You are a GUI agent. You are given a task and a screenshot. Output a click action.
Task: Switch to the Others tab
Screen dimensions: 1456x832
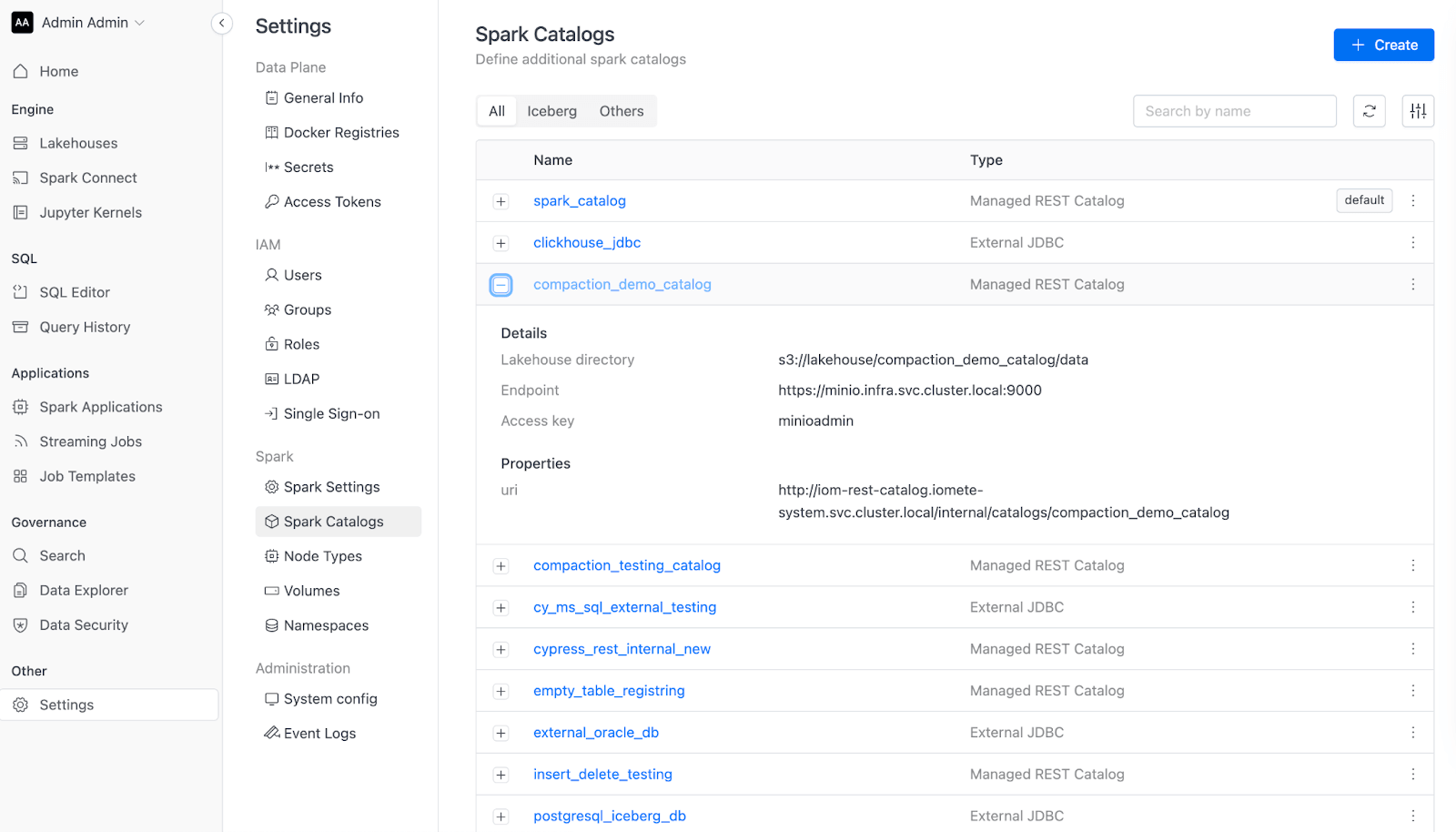pos(622,111)
